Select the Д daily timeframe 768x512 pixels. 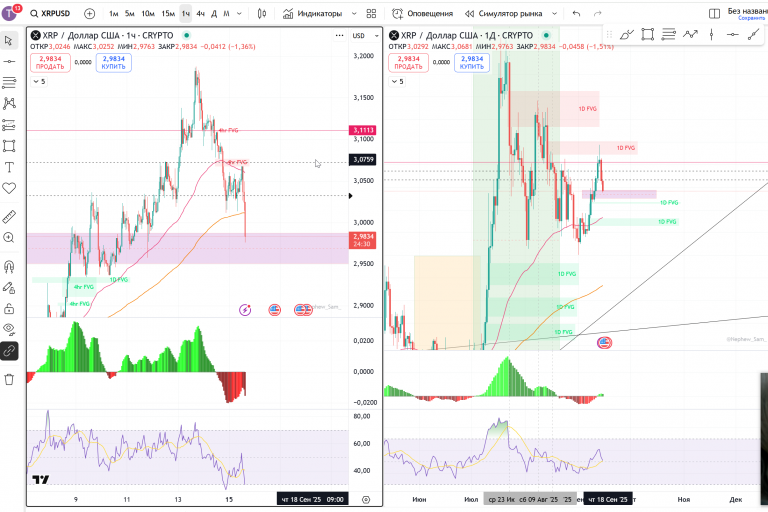click(214, 14)
